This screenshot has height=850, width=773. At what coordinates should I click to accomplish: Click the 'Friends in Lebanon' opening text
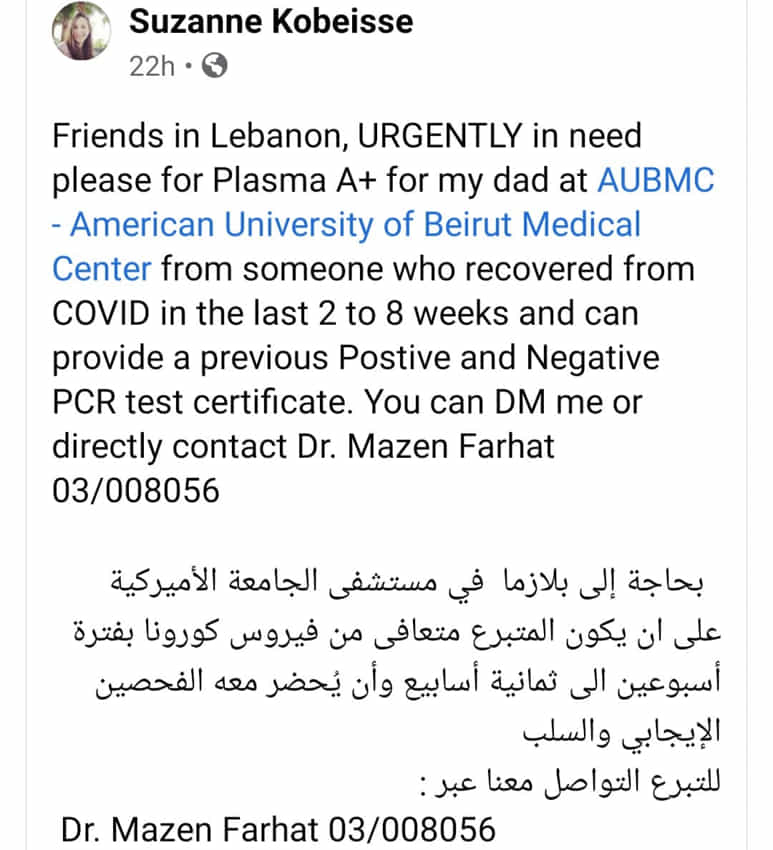(x=200, y=136)
